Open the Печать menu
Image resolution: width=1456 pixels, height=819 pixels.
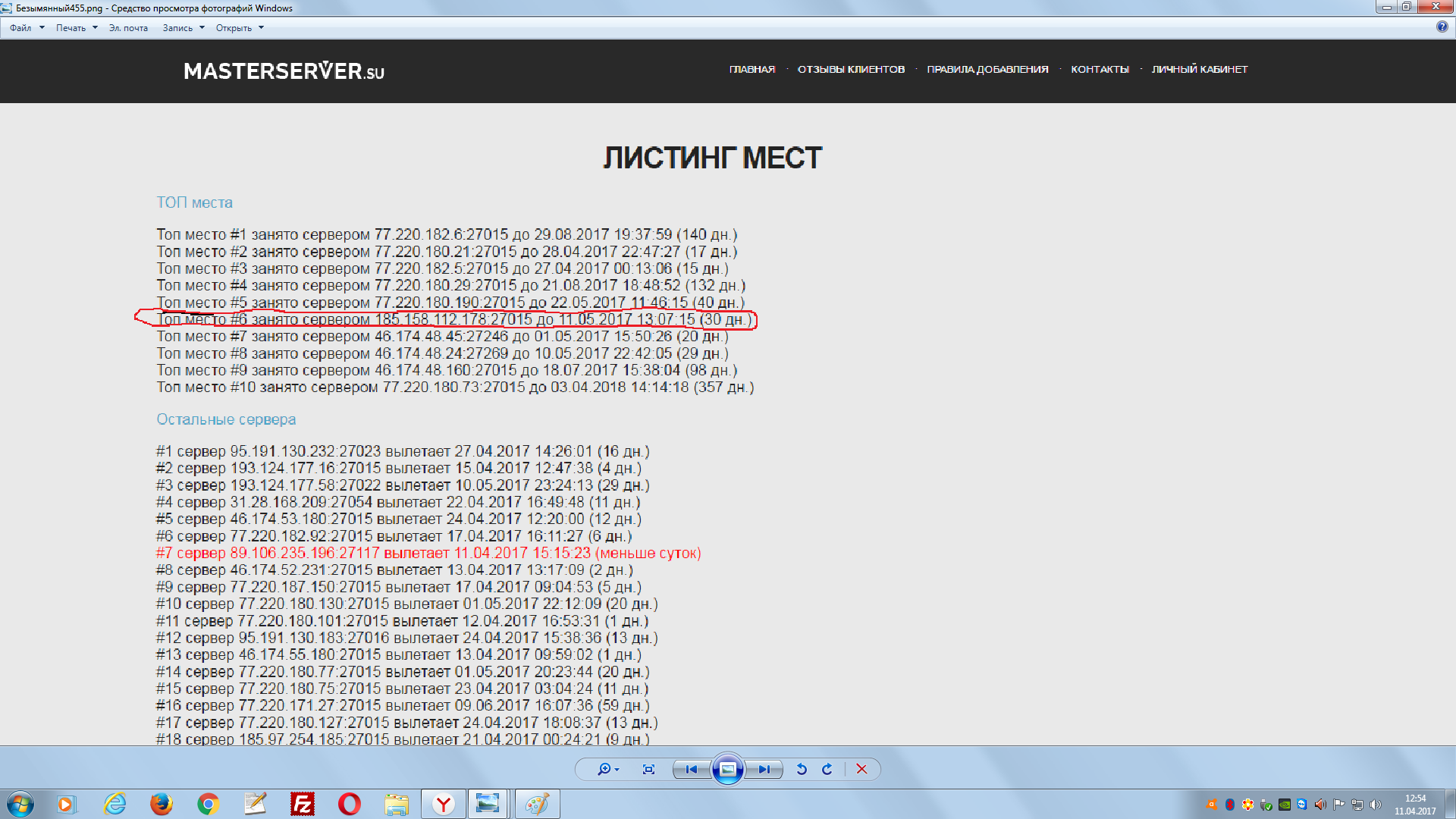(x=77, y=28)
